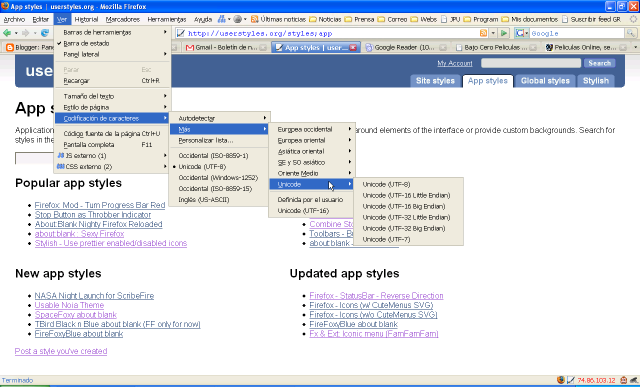
Task: Click the Suscribir feed GR bookmark
Action: click(x=591, y=19)
